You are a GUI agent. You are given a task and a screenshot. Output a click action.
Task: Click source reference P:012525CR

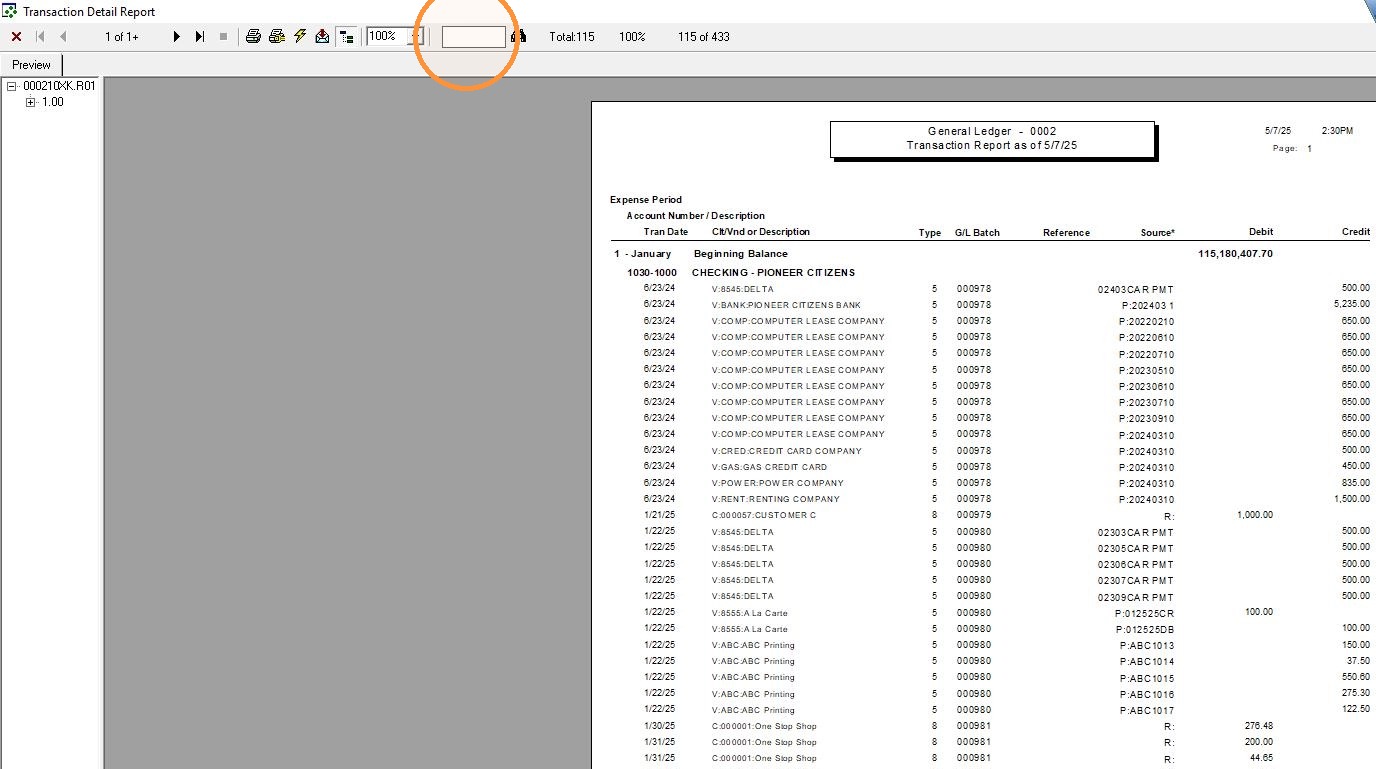tap(1144, 613)
